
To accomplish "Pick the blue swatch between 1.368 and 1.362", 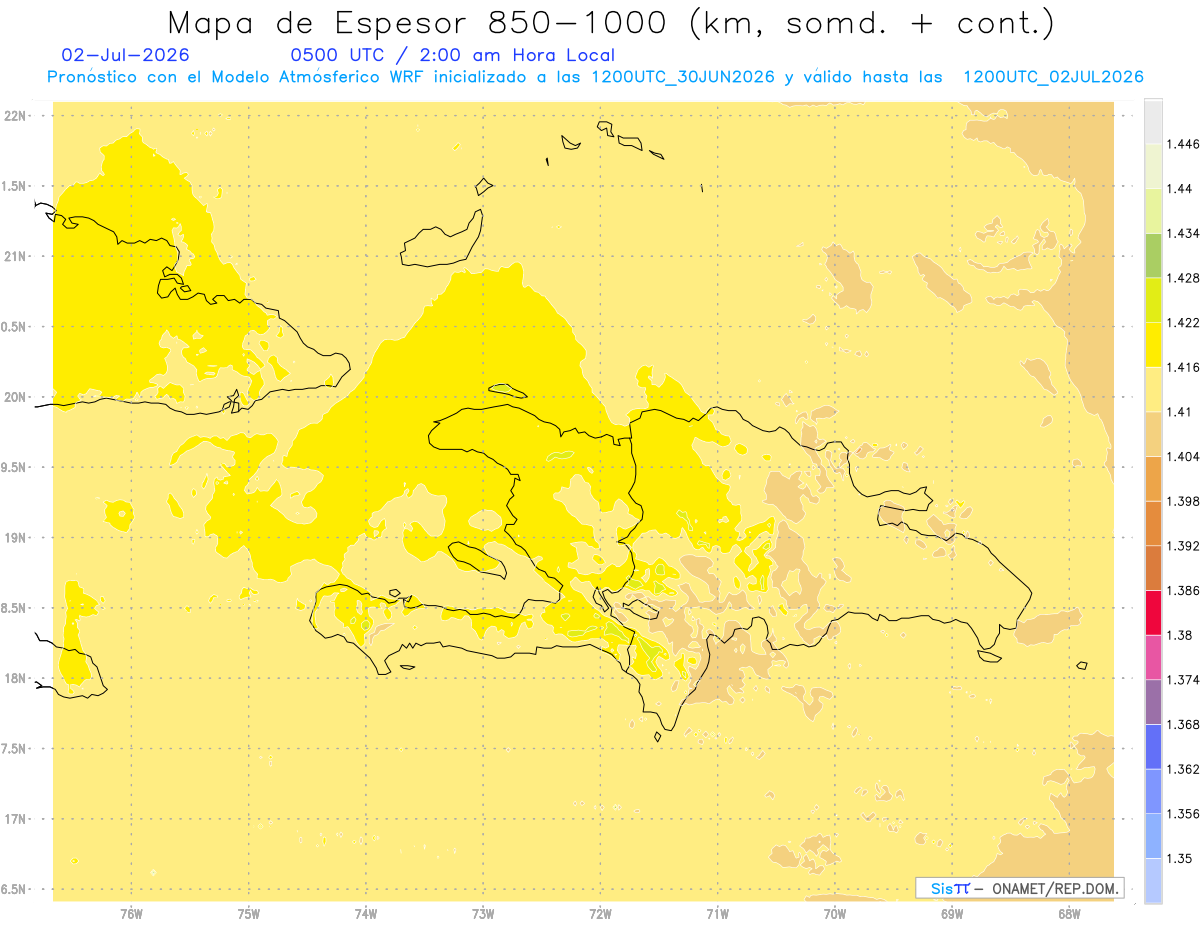I will (1153, 747).
